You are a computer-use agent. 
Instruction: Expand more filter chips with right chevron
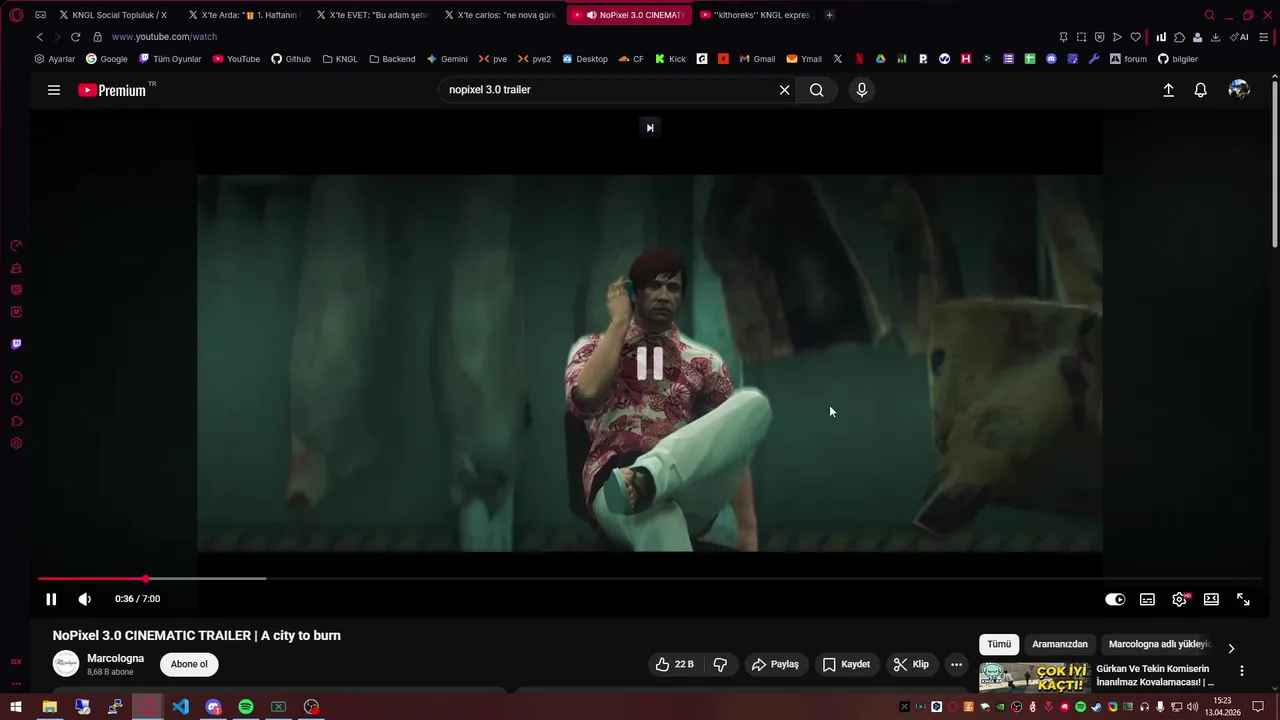[x=1231, y=648]
